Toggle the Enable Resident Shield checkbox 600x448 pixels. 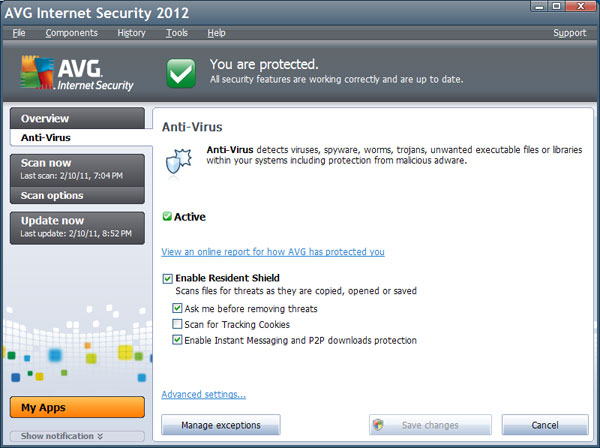167,279
